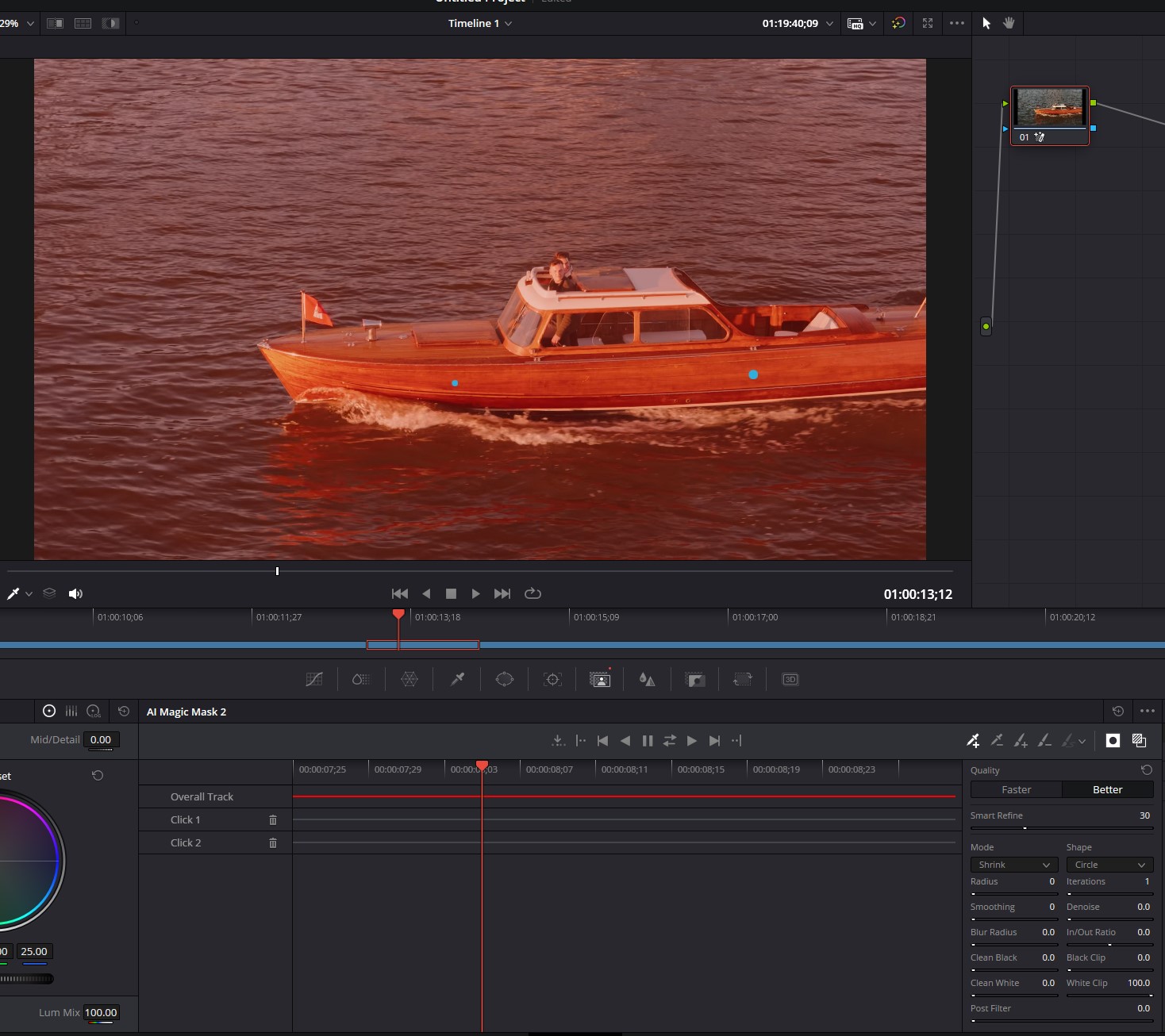Open the Color Slice palette icon
Viewport: 1165px width, 1036px height.
(361, 679)
